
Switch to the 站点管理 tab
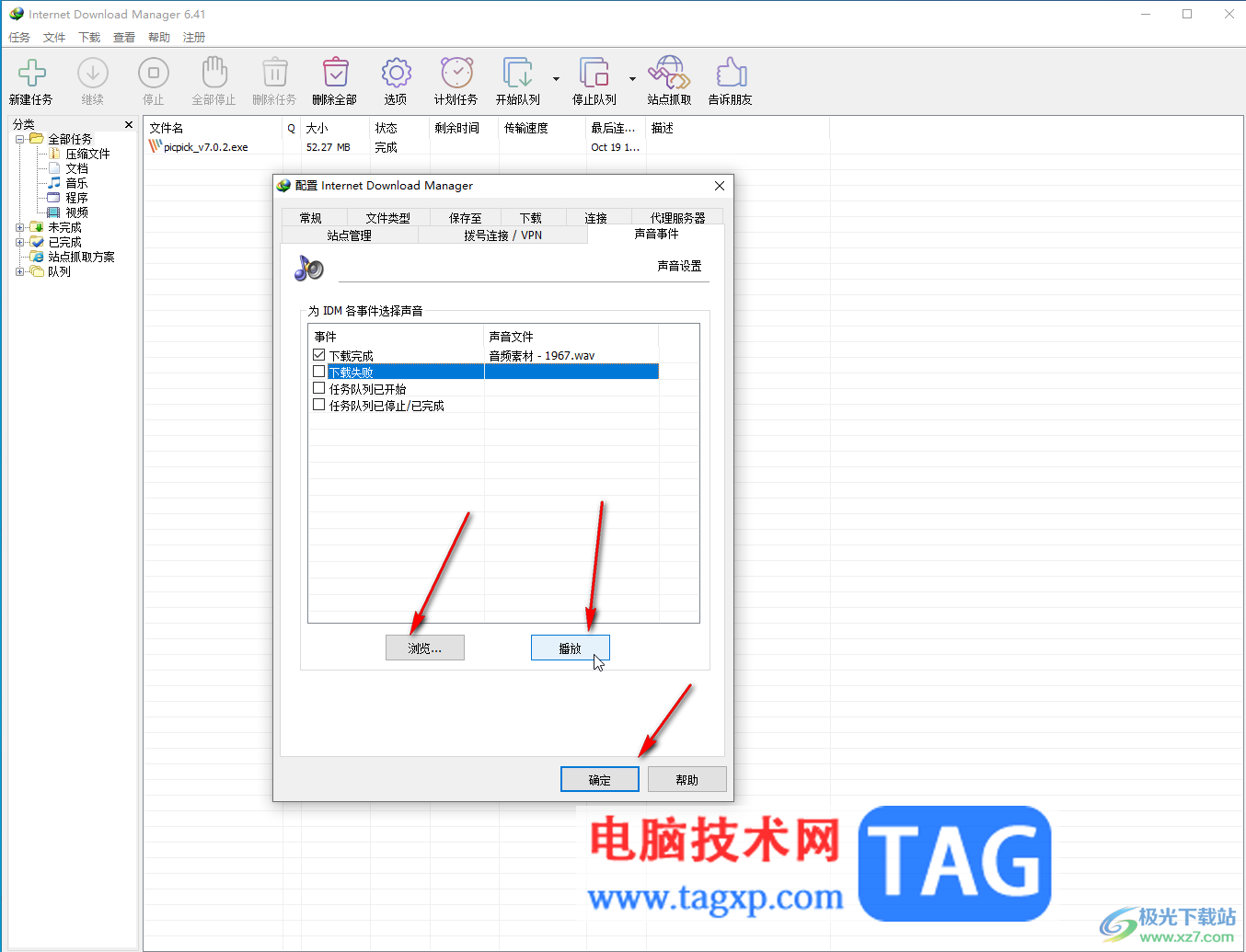(350, 235)
